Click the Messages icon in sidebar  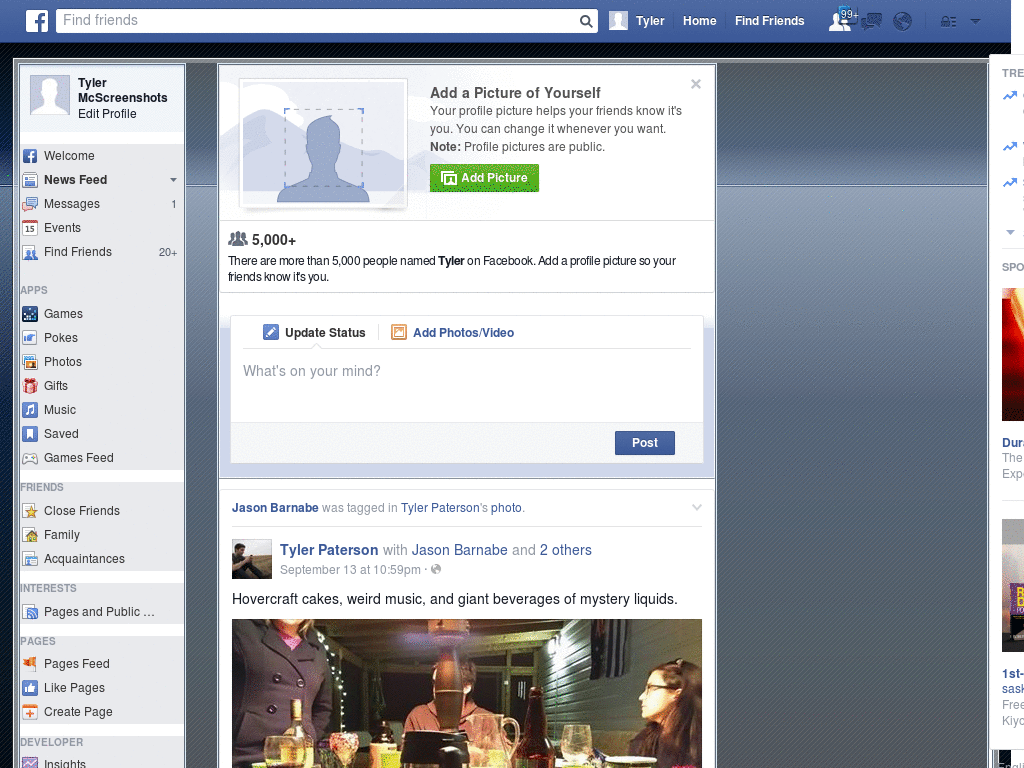[x=30, y=204]
